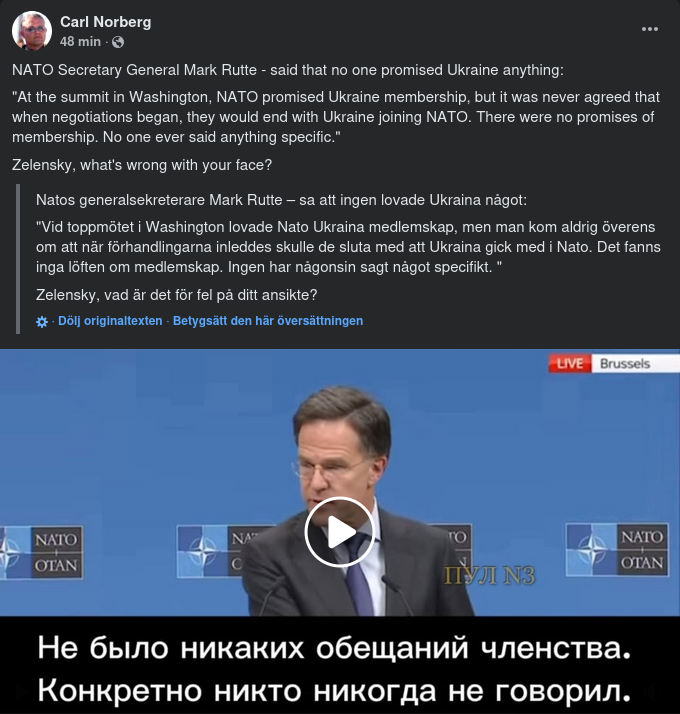Click subtitle line starting Не было никаких
The image size is (680, 714).
[x=334, y=647]
